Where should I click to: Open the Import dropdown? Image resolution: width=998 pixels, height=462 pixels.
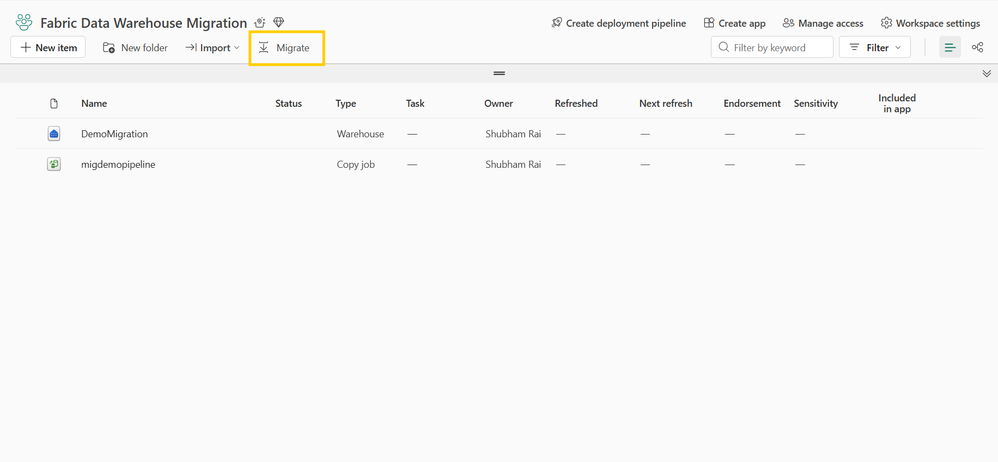(x=212, y=47)
